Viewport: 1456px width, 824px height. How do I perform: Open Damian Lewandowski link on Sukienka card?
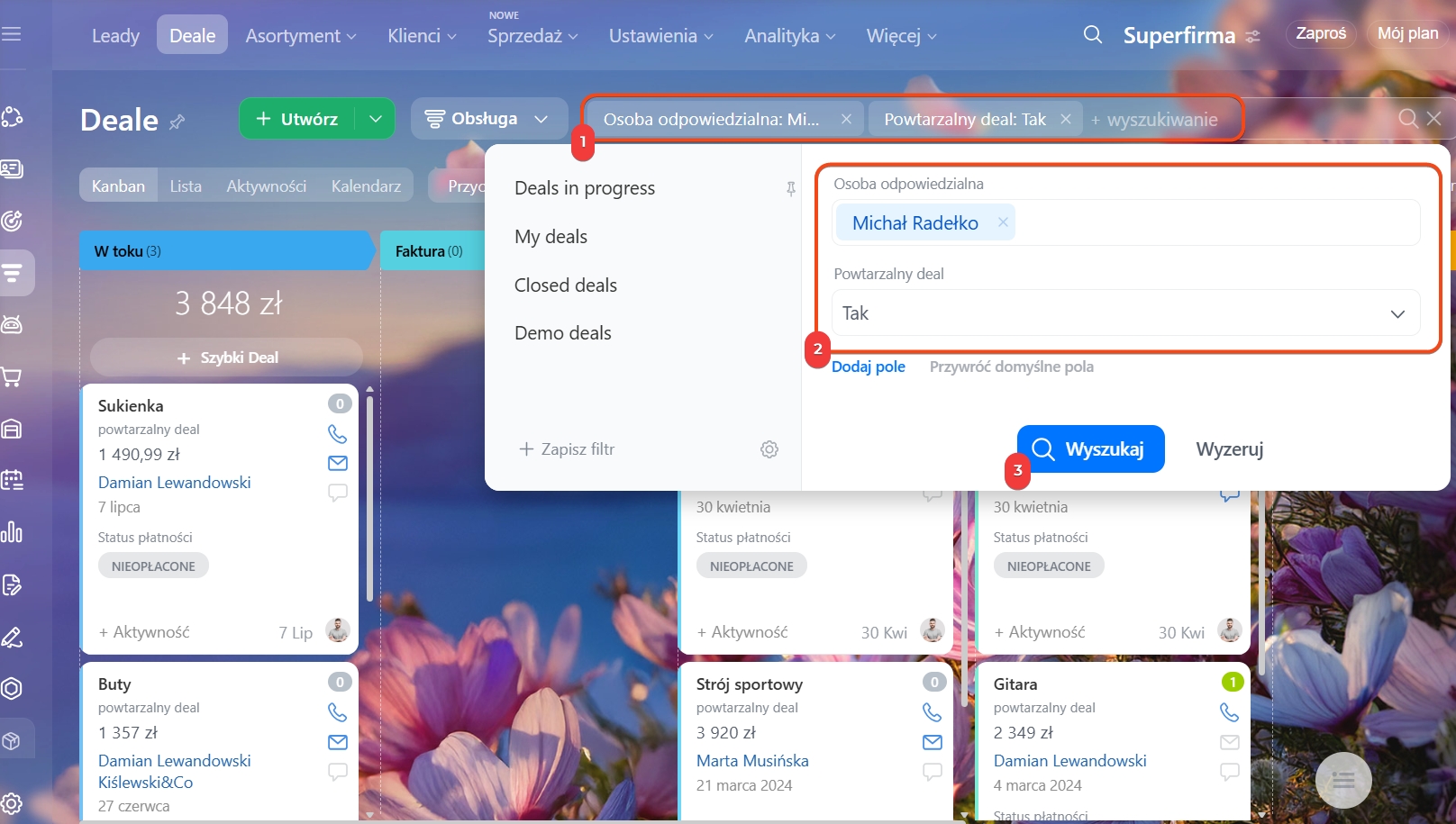click(174, 483)
